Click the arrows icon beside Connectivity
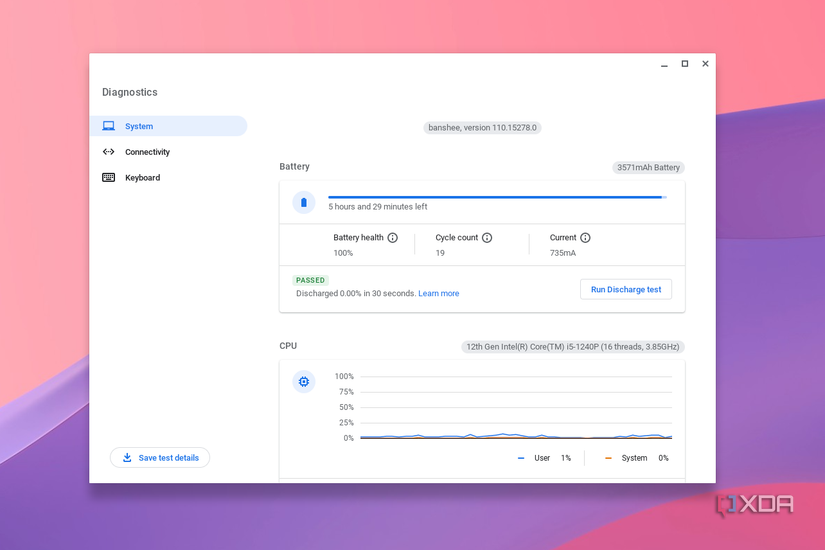The image size is (825, 550). pyautogui.click(x=108, y=152)
